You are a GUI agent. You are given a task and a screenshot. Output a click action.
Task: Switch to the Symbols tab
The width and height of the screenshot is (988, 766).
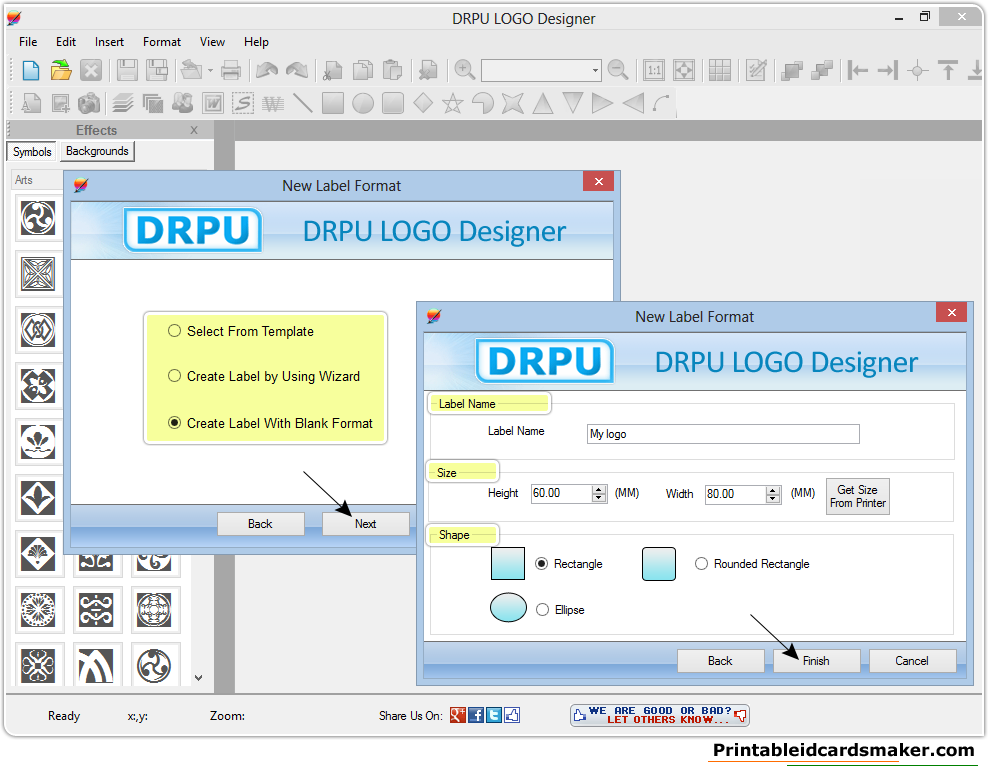pyautogui.click(x=32, y=152)
